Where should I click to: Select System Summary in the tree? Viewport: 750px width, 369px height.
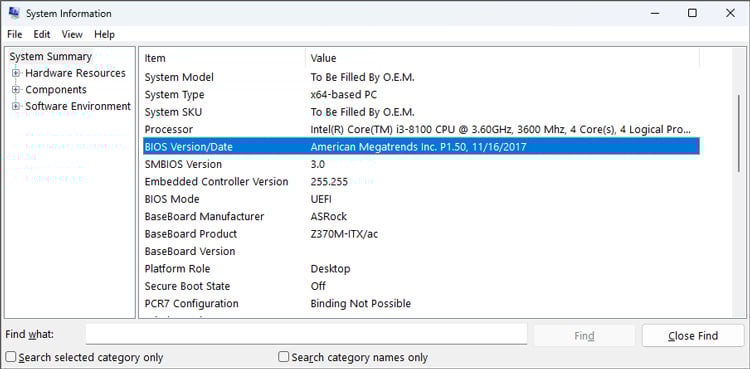point(50,56)
